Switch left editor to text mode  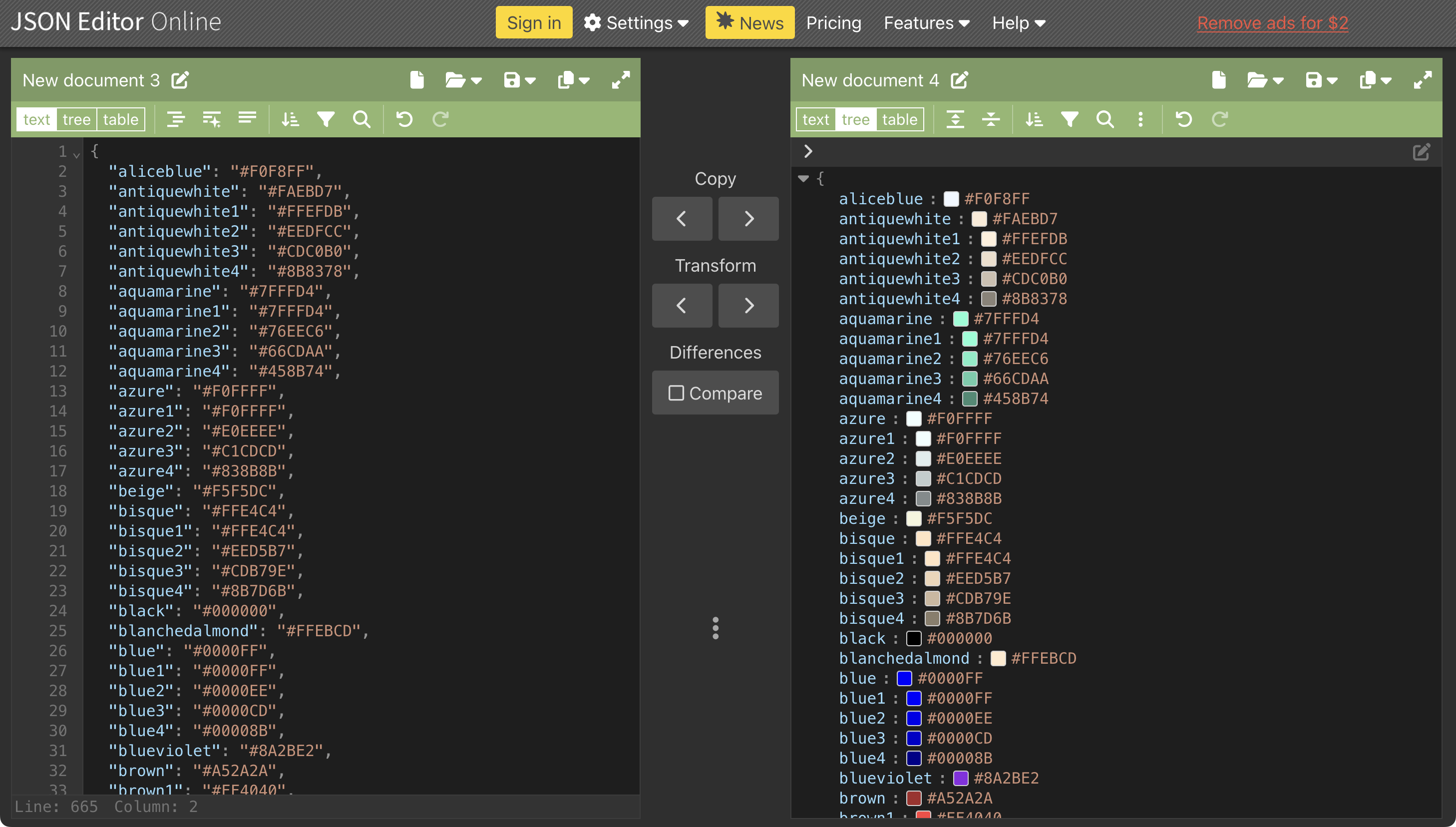pyautogui.click(x=37, y=119)
